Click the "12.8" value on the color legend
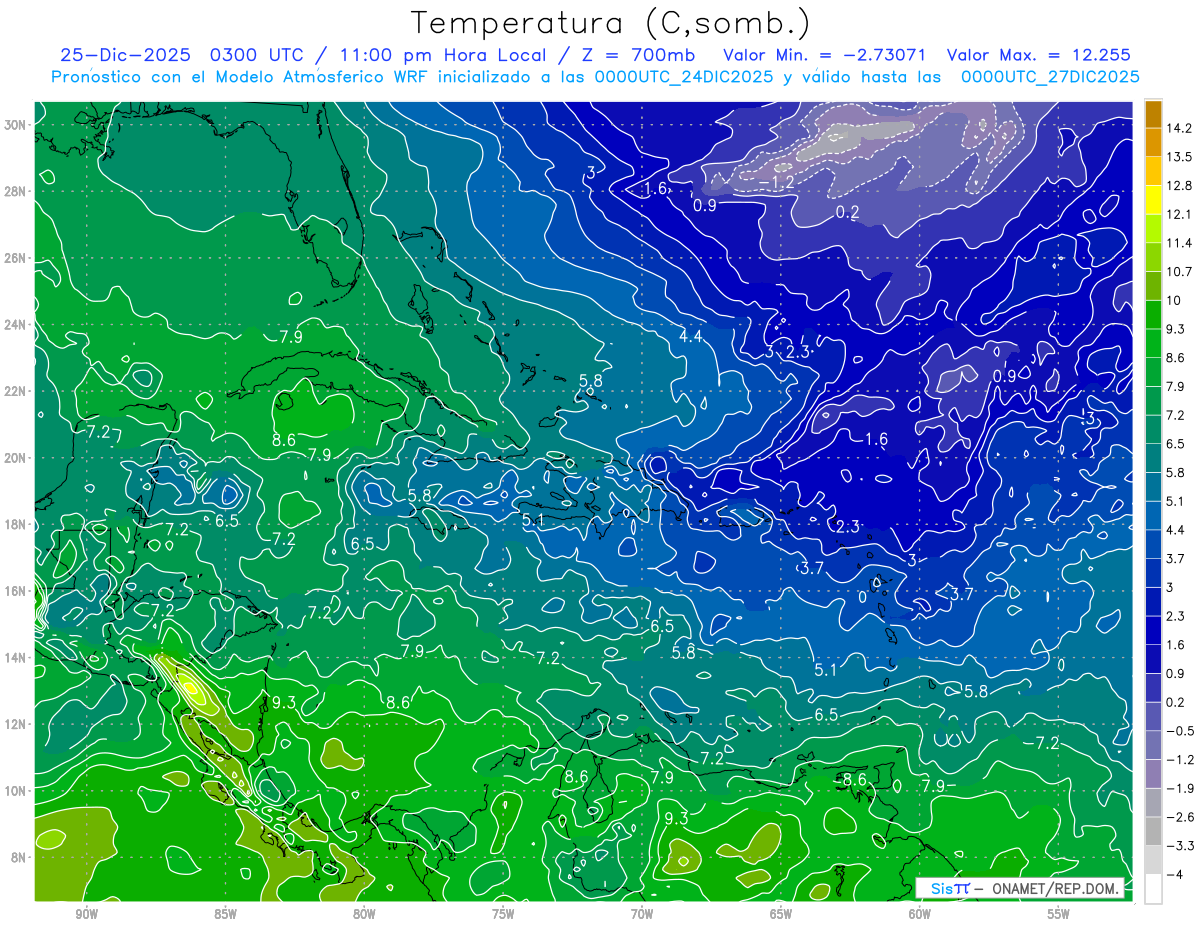Screen dimensions: 1200x927 1180,186
